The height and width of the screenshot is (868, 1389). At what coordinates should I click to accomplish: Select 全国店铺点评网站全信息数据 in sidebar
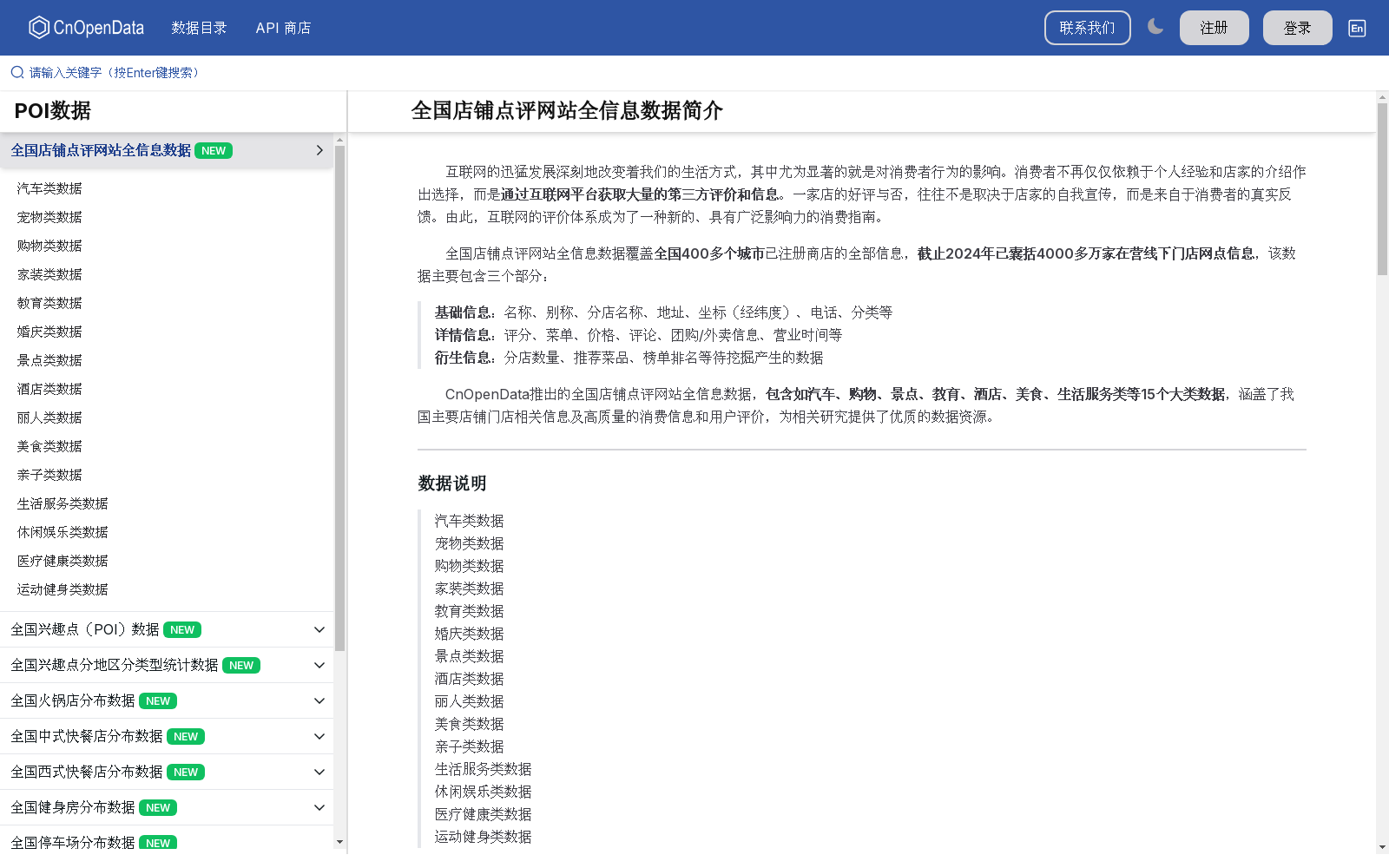(x=101, y=150)
